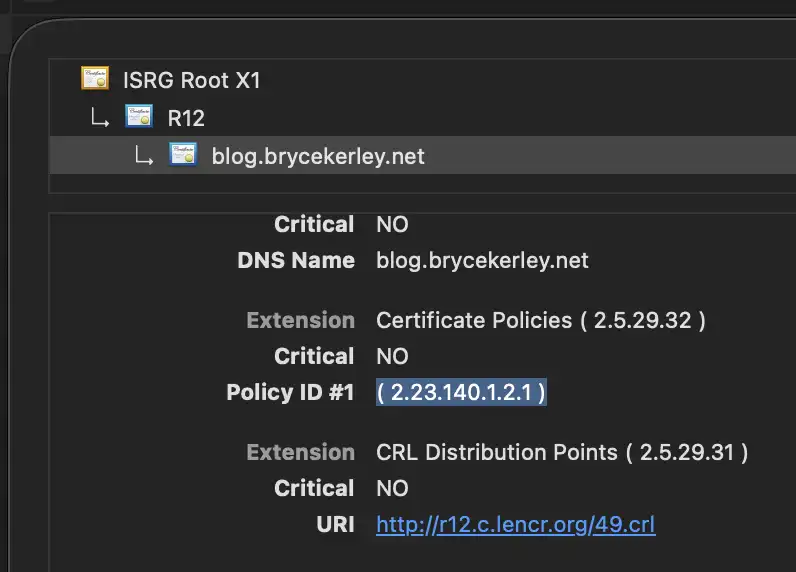Click the DNS Name value blog.brycekerley.net
Image resolution: width=796 pixels, height=572 pixels.
tap(482, 260)
